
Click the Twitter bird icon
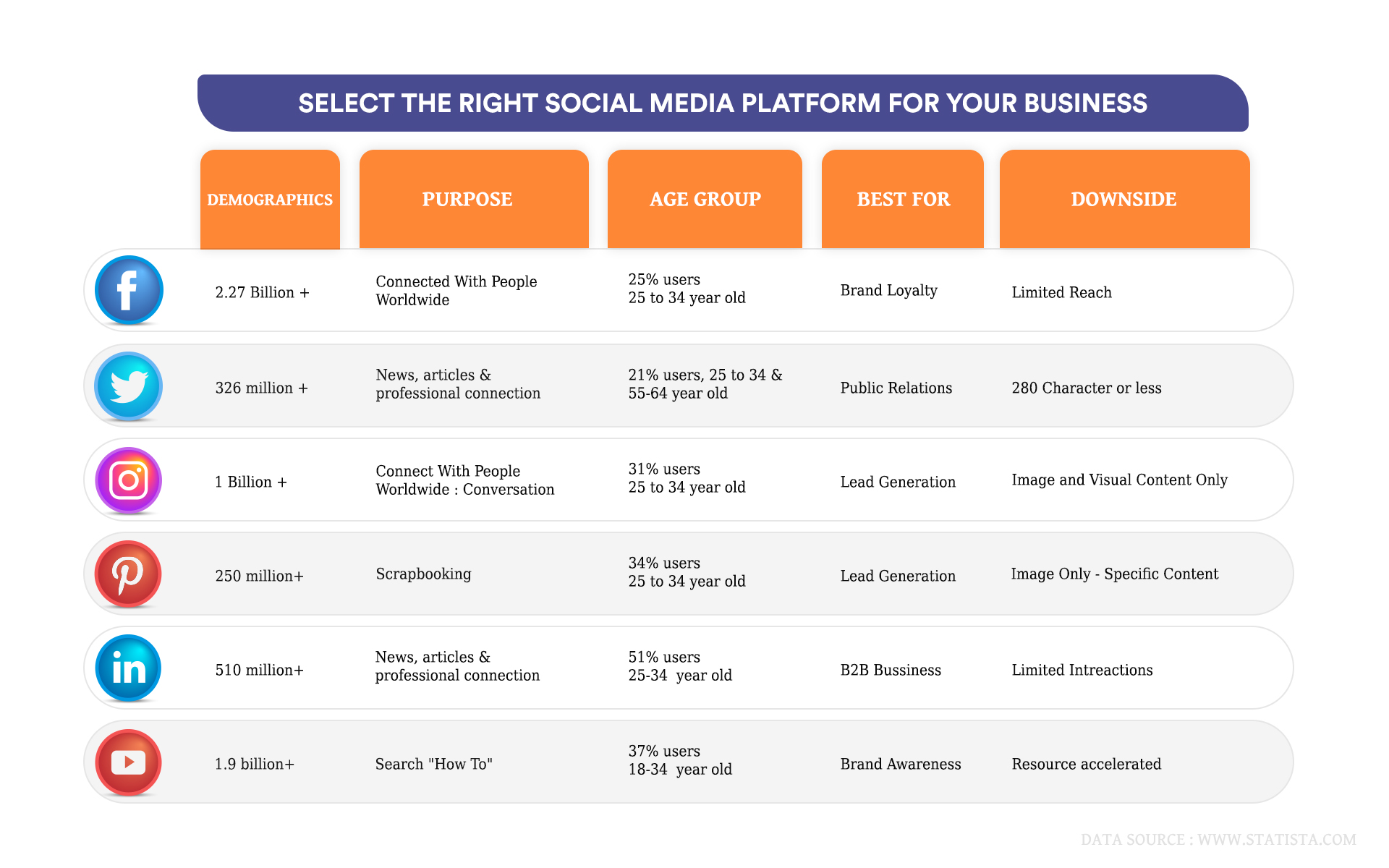(x=129, y=386)
